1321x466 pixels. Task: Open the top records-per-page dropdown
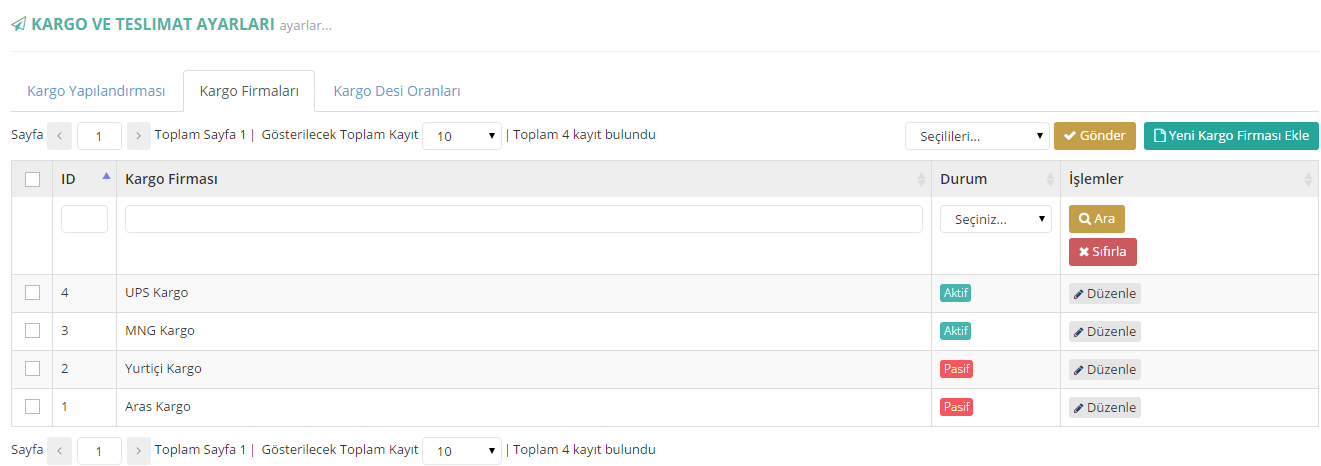(461, 136)
